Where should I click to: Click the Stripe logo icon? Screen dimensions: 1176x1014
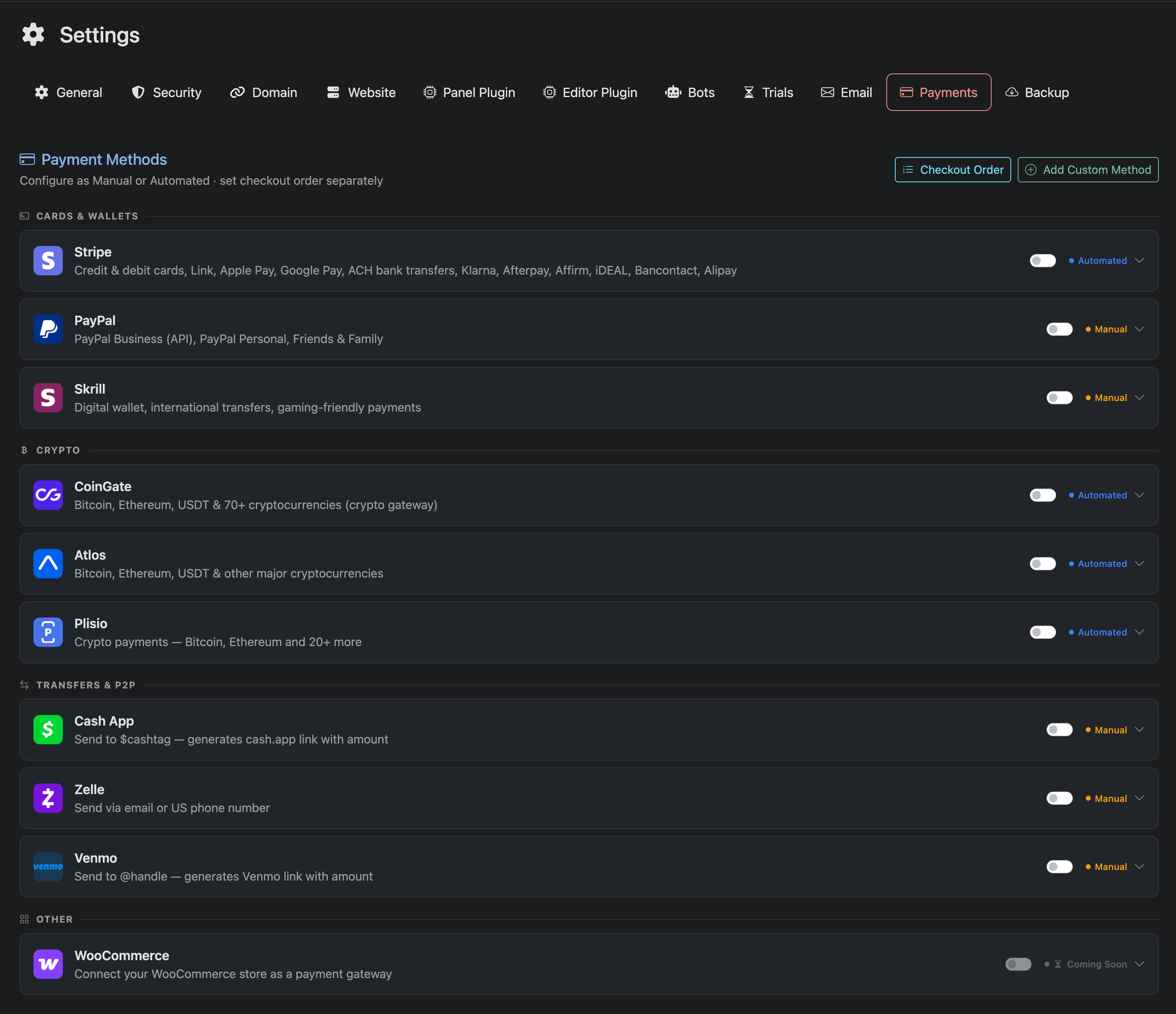click(x=48, y=261)
